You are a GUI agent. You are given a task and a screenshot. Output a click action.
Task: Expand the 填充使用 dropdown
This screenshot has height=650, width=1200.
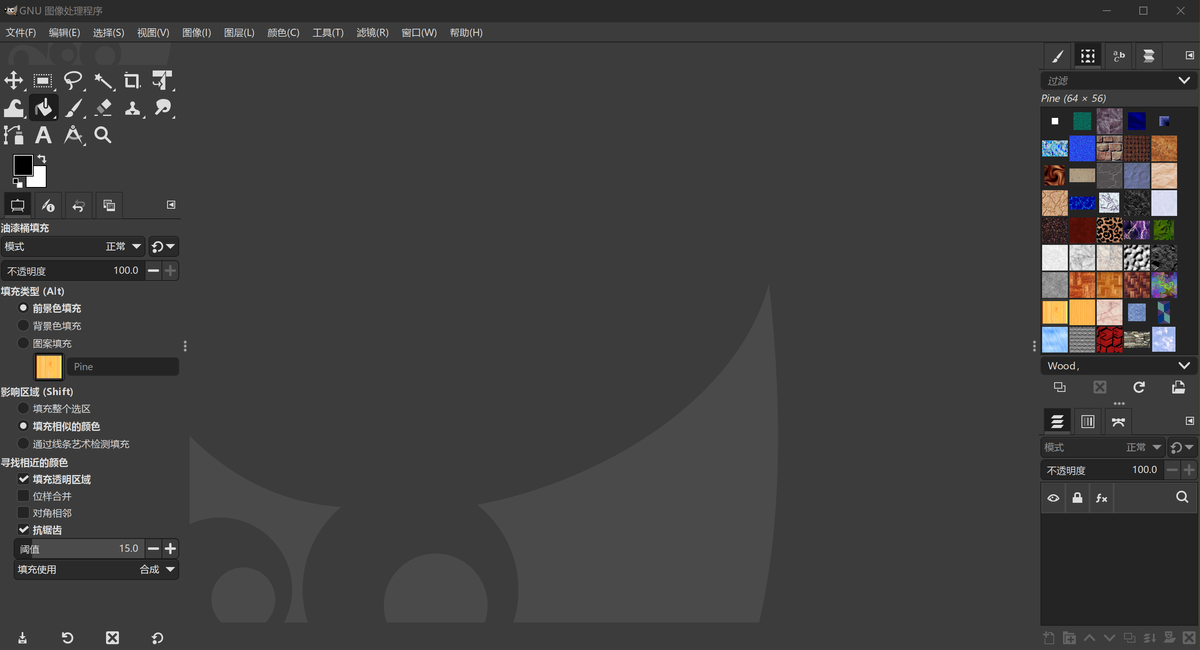(x=97, y=570)
